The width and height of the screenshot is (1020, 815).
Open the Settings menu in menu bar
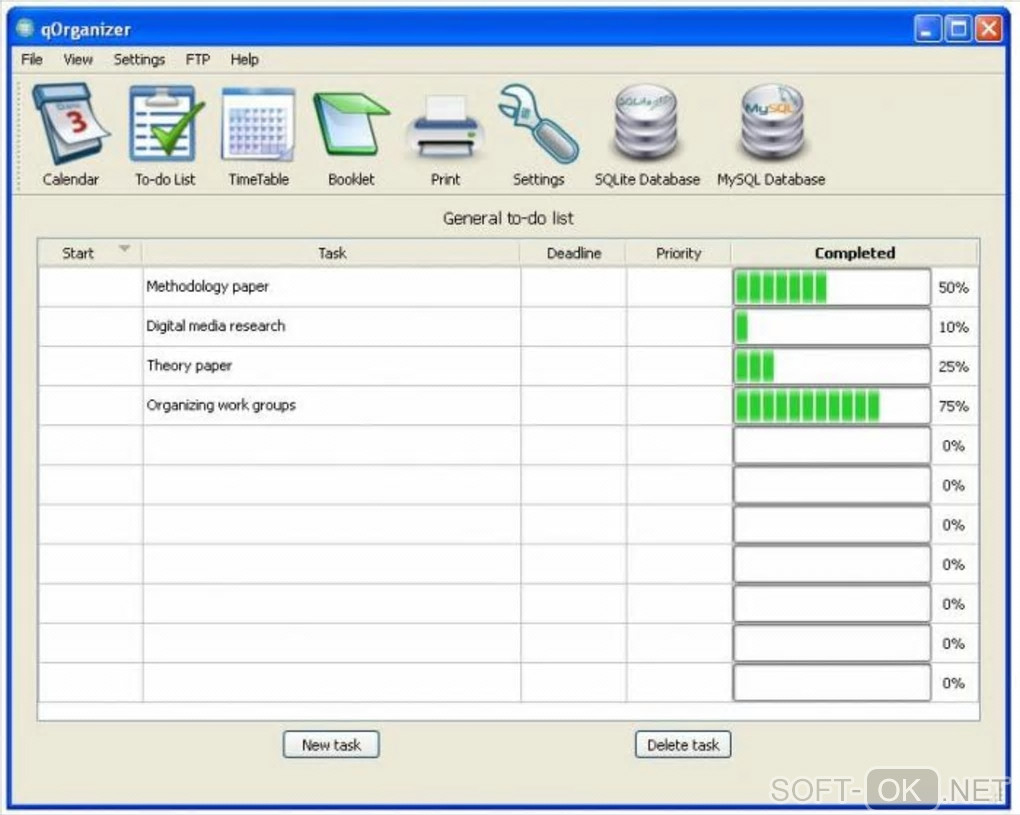(x=139, y=60)
